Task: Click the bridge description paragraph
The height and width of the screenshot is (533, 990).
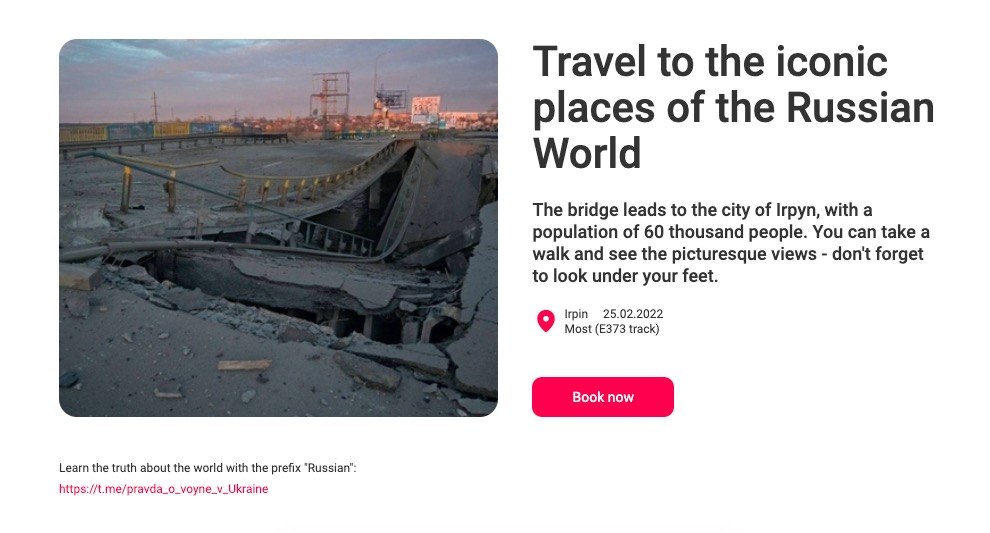Action: click(731, 242)
